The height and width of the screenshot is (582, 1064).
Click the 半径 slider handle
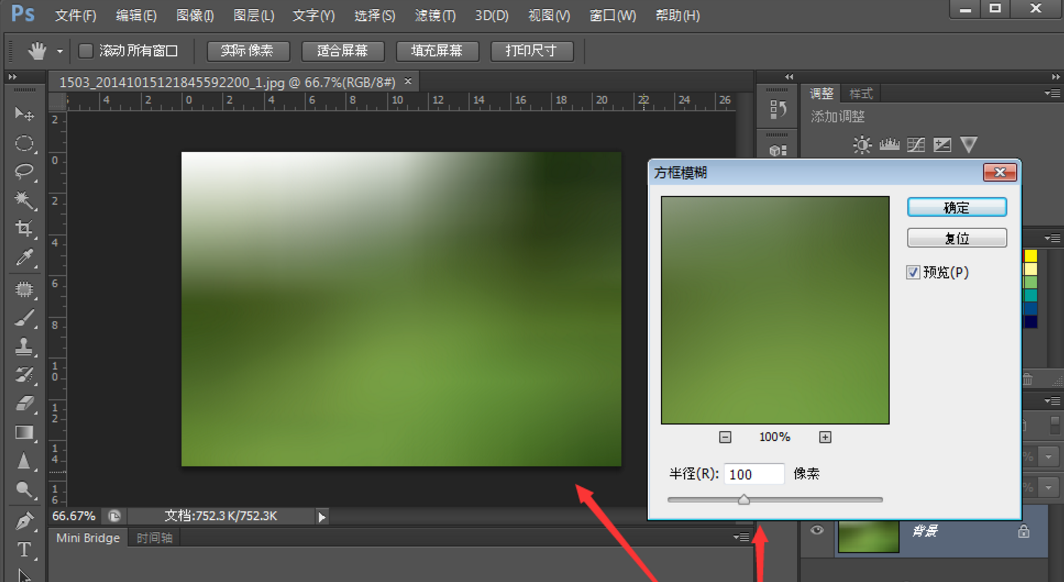coord(744,500)
